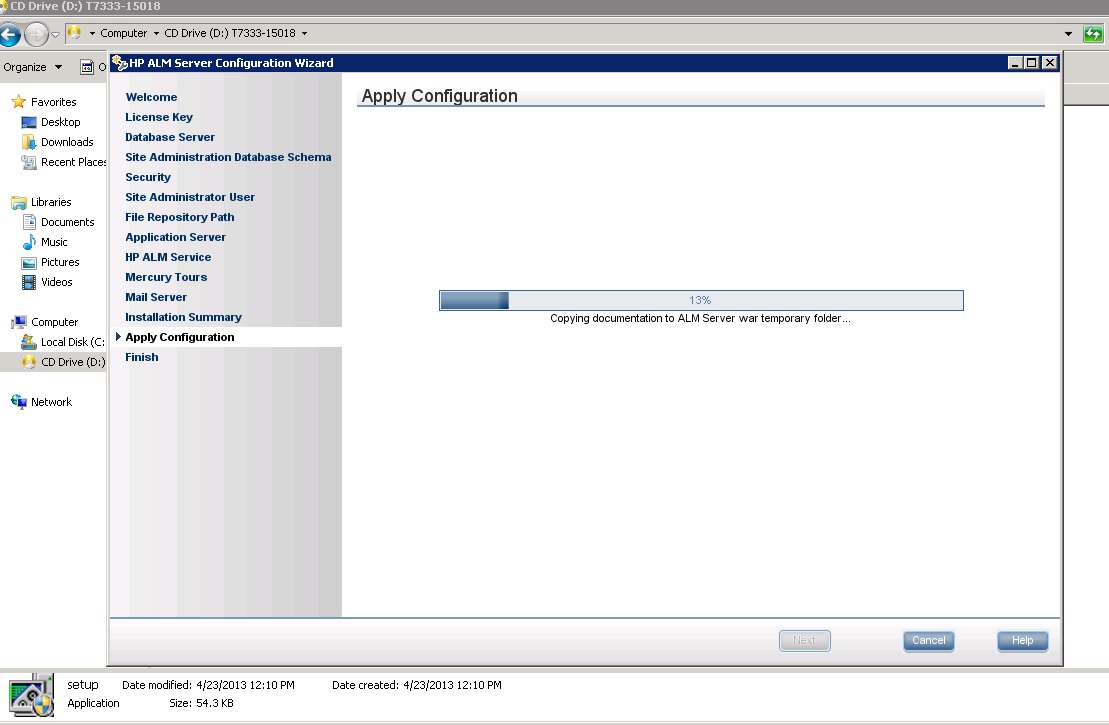Click the 'setup' file name in details pane

tap(83, 685)
